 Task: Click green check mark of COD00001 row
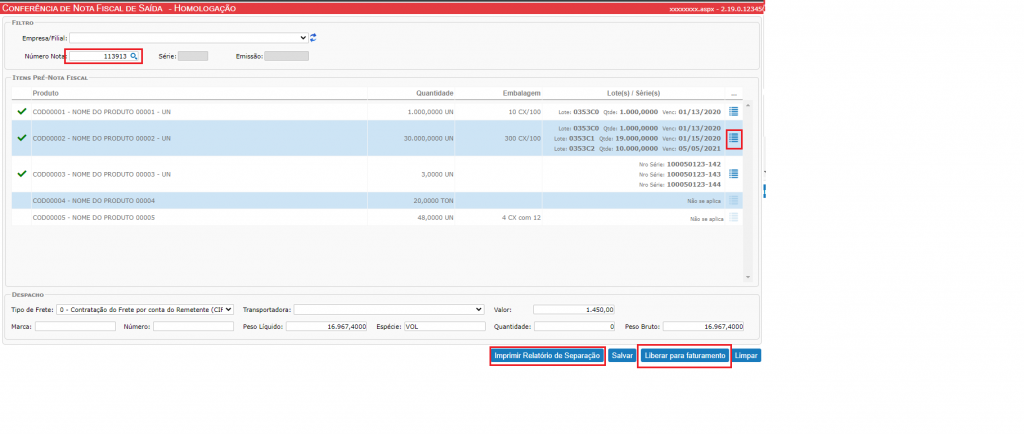pyautogui.click(x=22, y=112)
